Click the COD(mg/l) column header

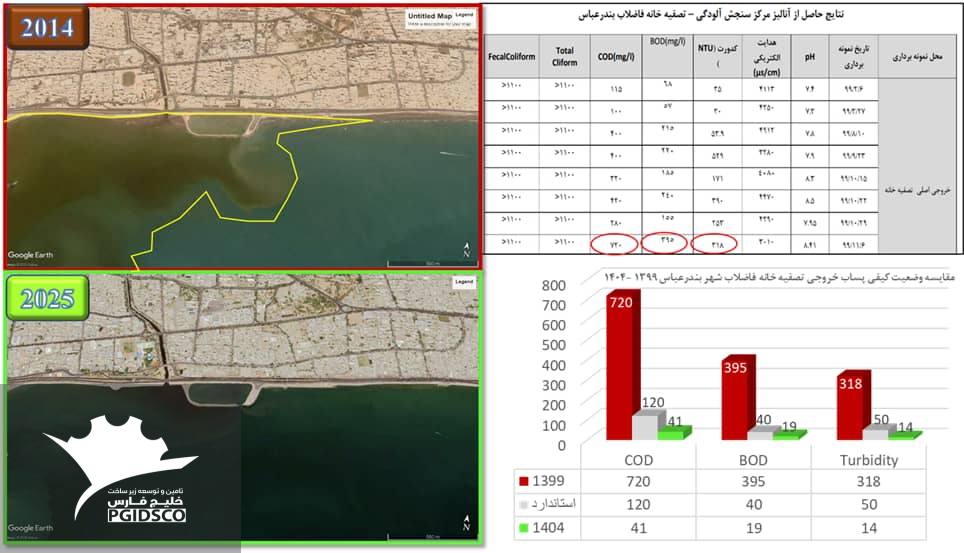click(x=616, y=57)
